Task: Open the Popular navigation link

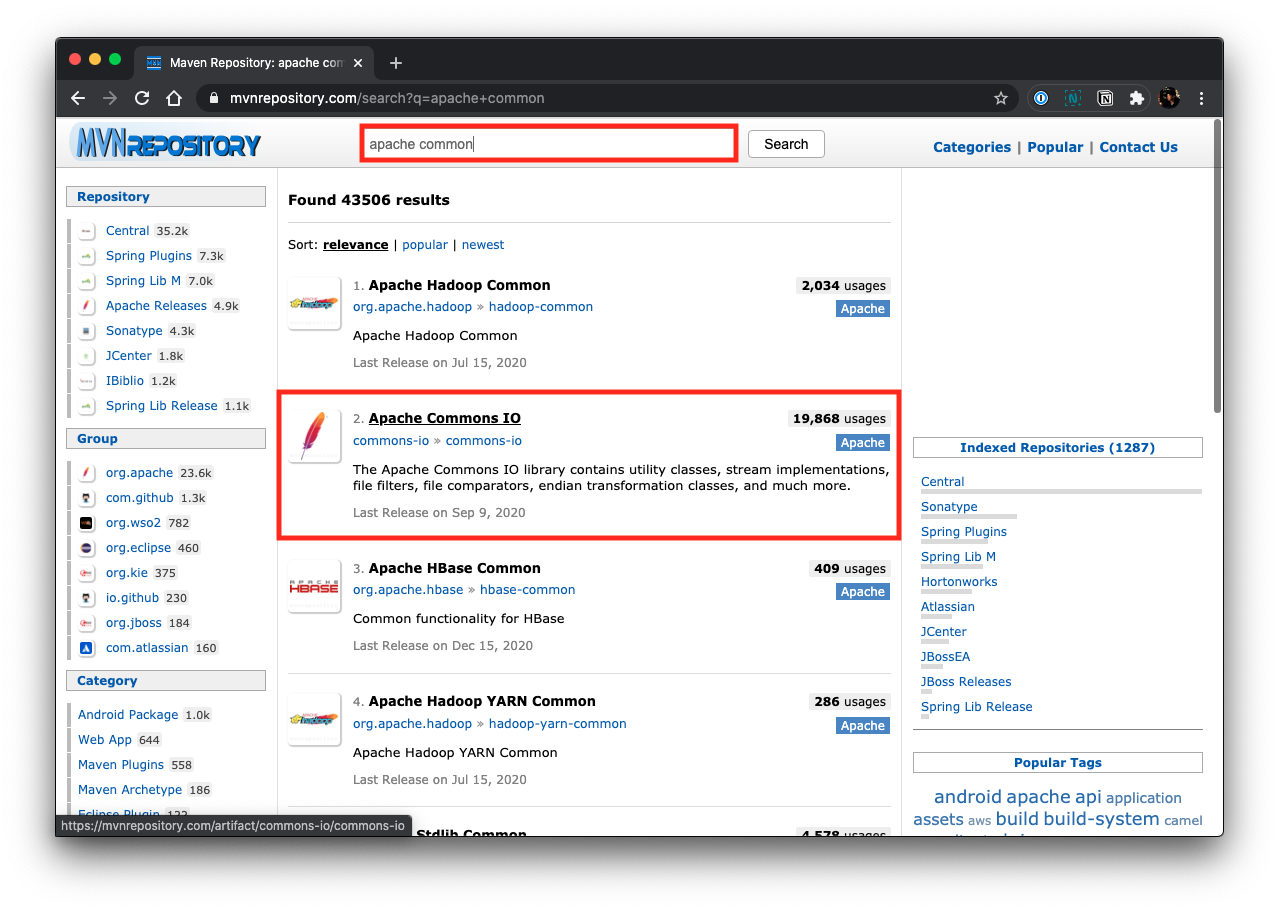Action: pyautogui.click(x=1054, y=147)
